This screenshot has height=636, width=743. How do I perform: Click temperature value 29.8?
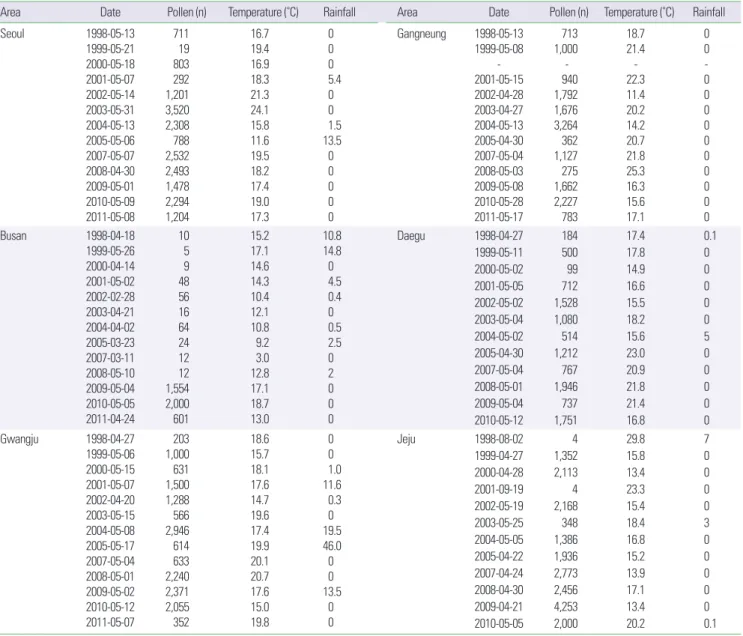pyautogui.click(x=635, y=439)
